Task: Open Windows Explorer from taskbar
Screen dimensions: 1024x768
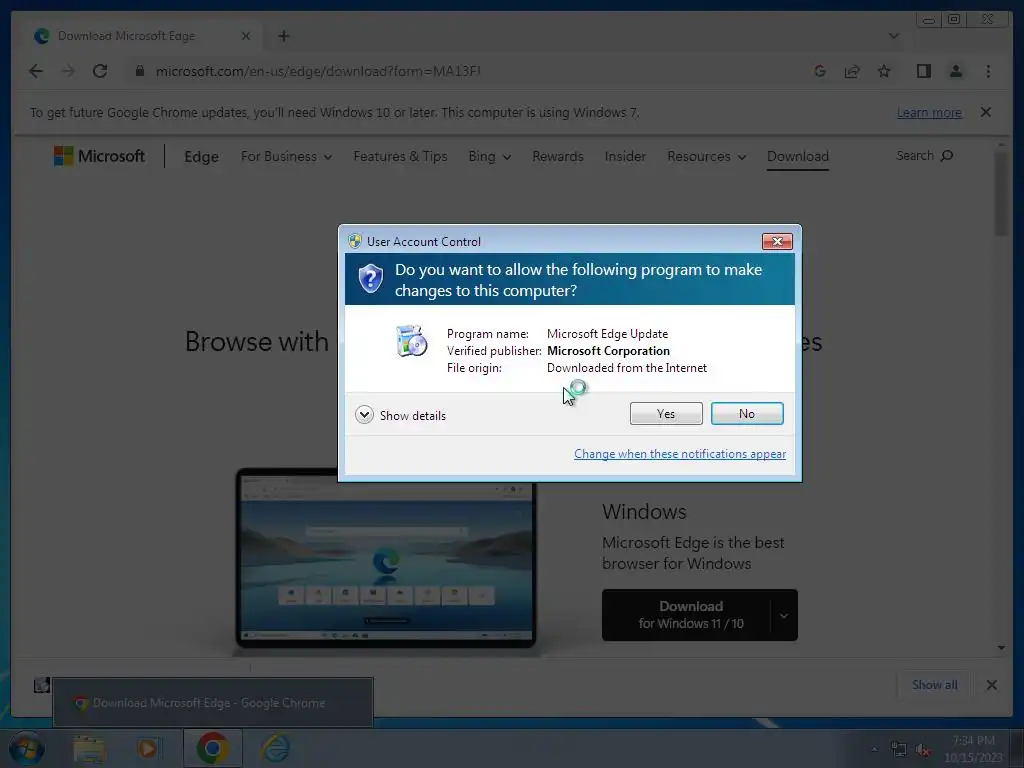Action: tap(89, 749)
